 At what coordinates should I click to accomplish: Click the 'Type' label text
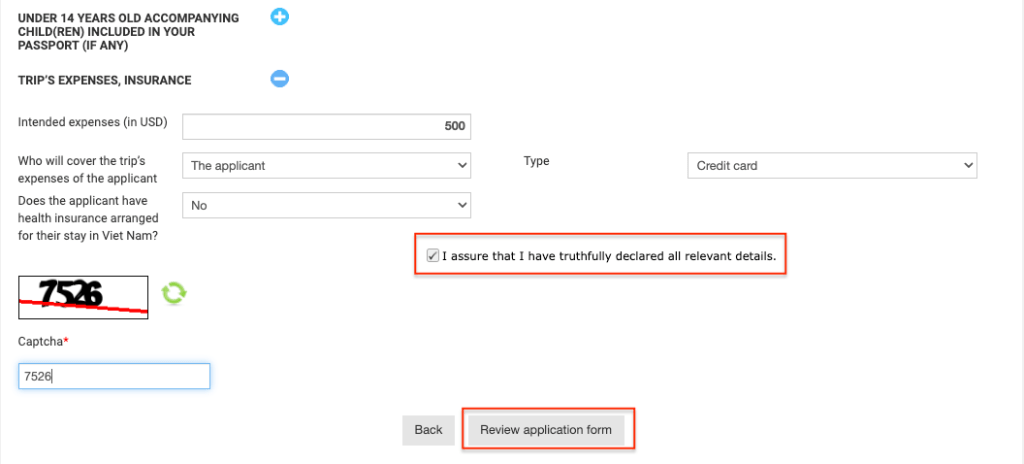(x=536, y=161)
